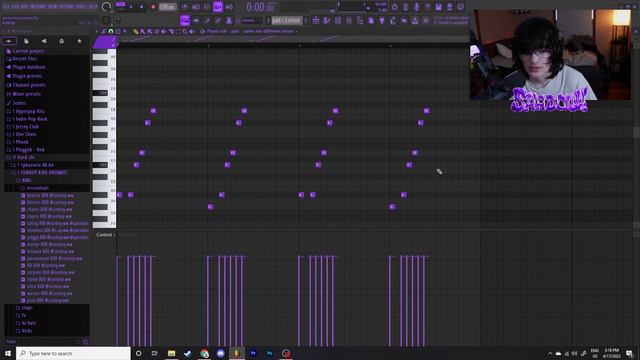Open Chrome from the taskbar
Screen dimensions: 640x360
click(x=204, y=353)
